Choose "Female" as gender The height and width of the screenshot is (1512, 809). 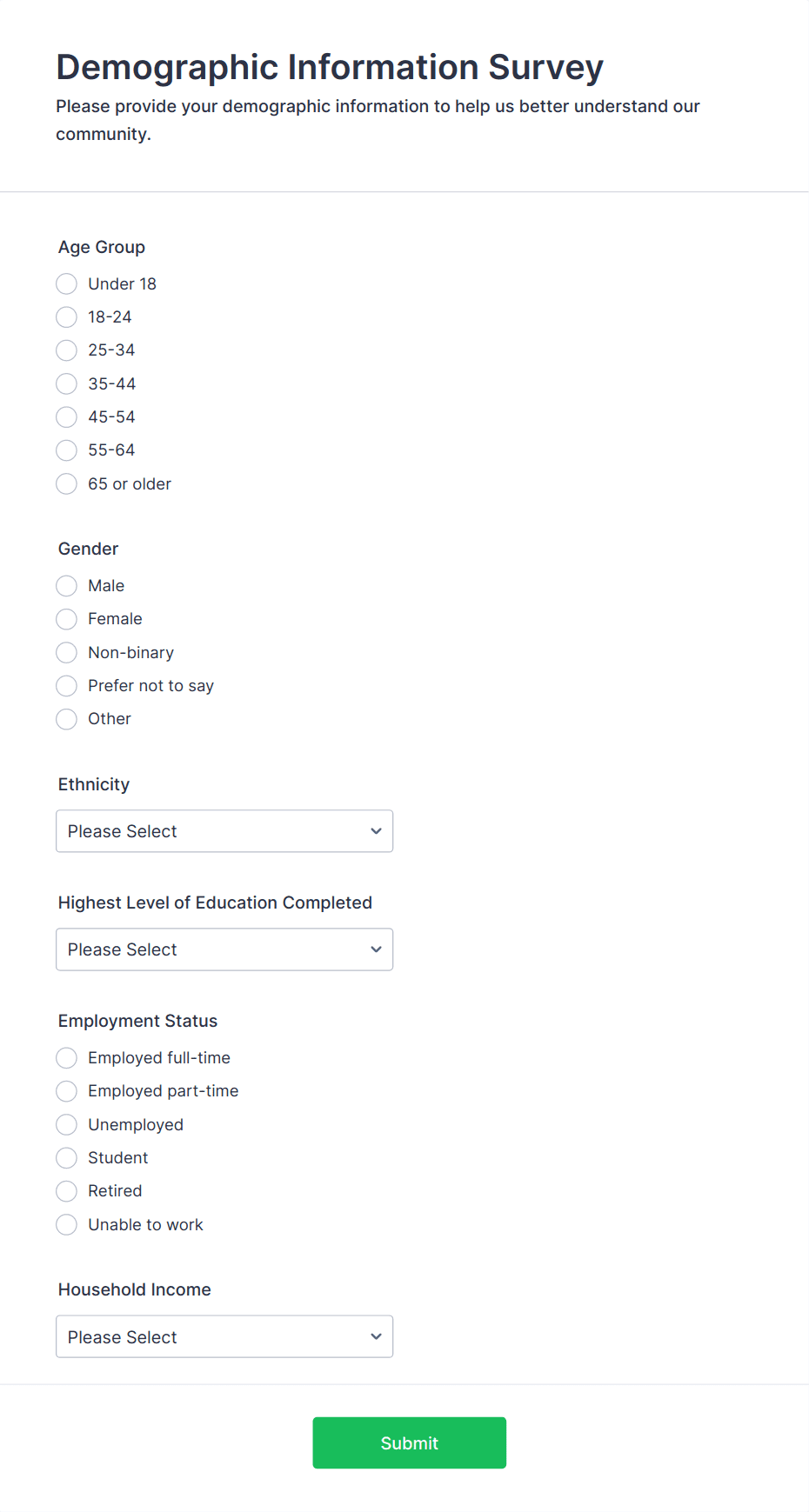[x=66, y=618]
